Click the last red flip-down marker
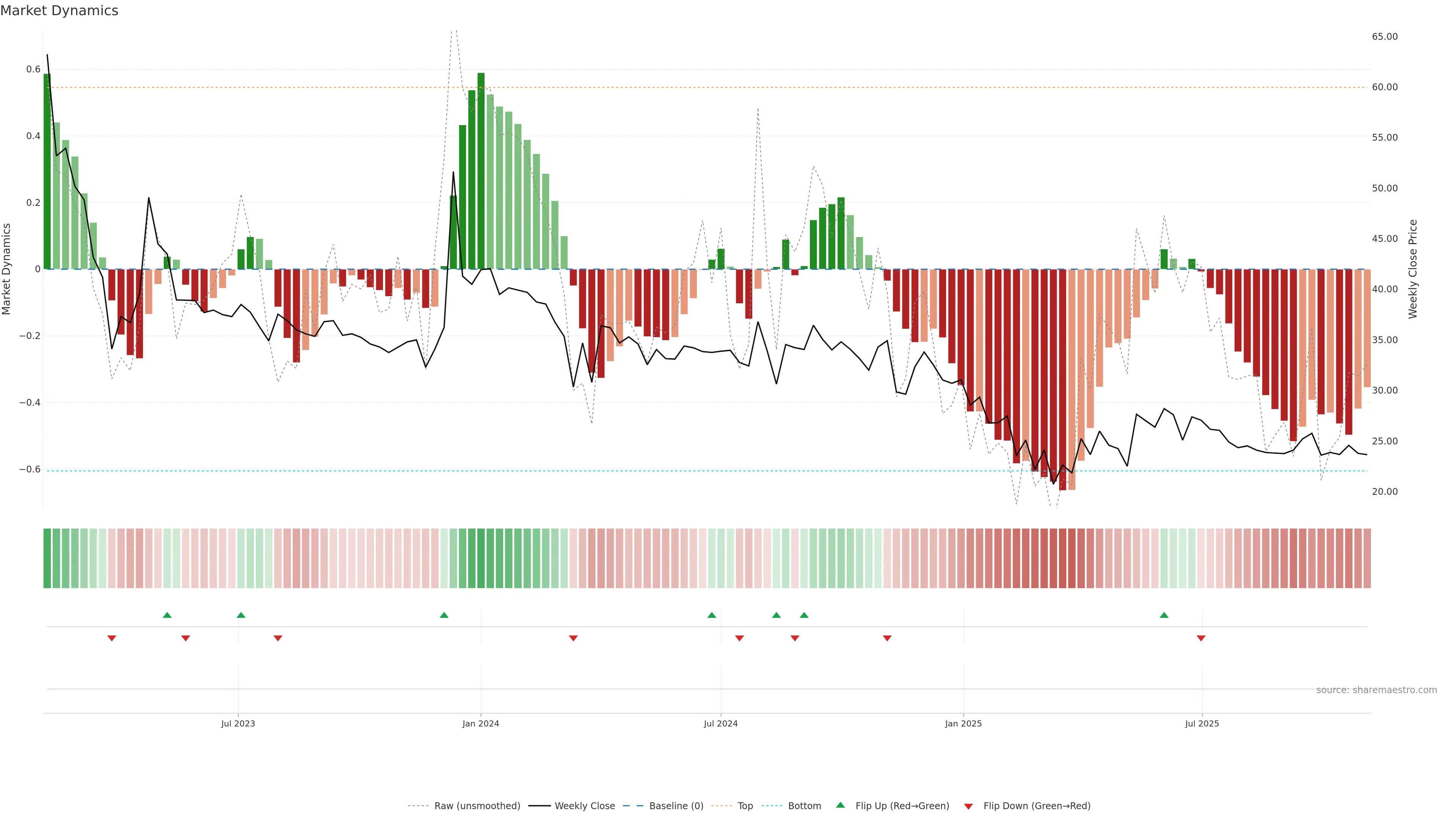The height and width of the screenshot is (819, 1456). pos(1201,638)
